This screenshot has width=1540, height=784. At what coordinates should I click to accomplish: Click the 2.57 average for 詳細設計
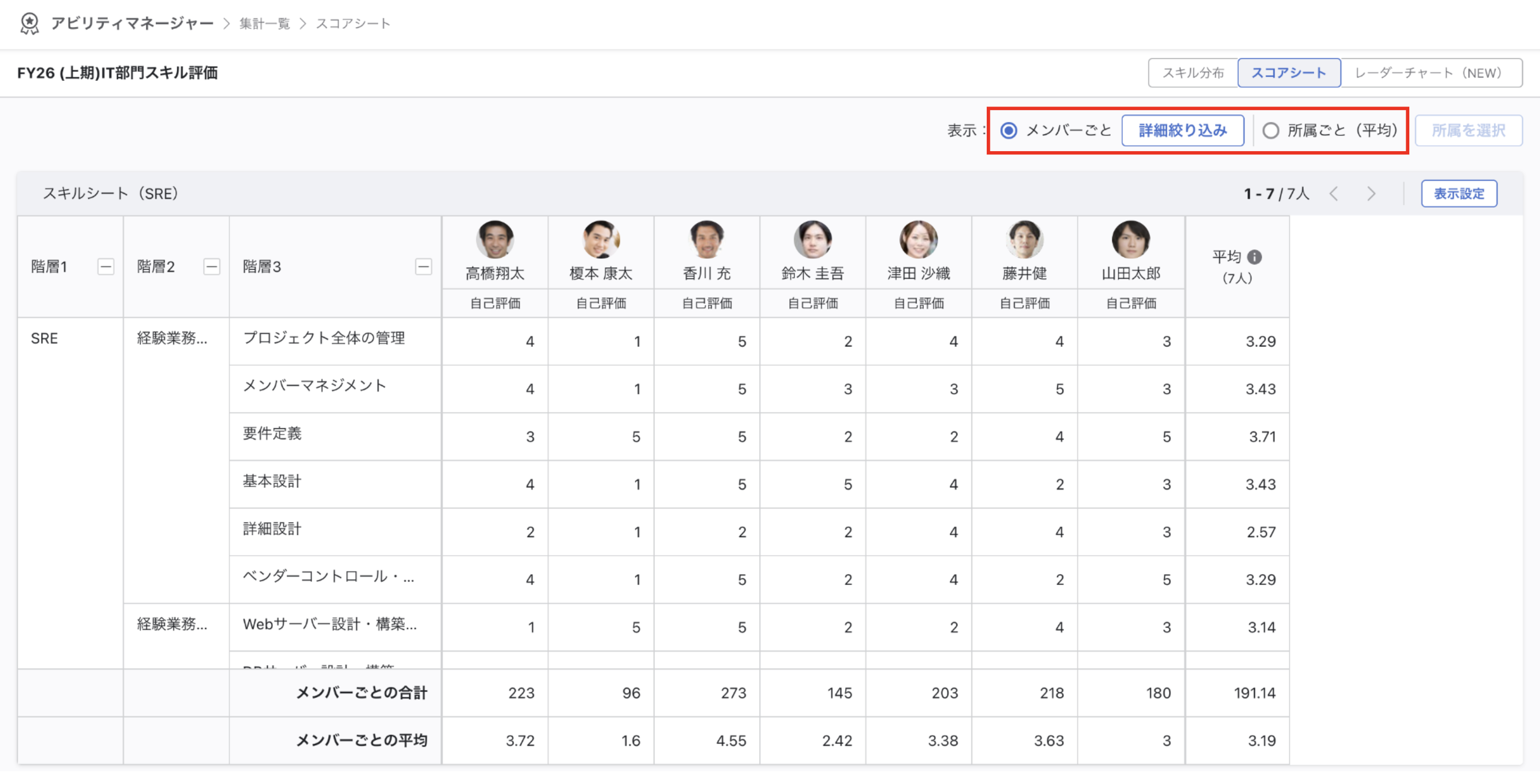1261,532
